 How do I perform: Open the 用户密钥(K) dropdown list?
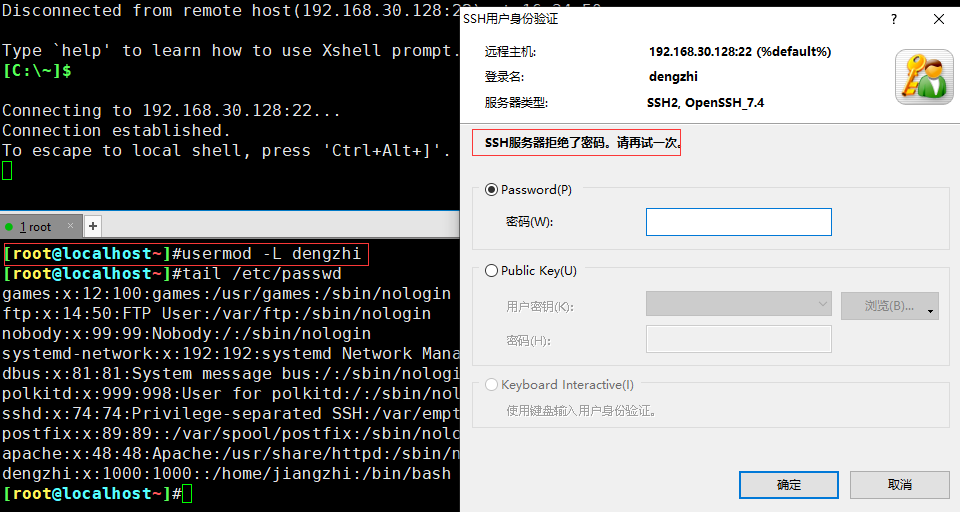coord(738,304)
